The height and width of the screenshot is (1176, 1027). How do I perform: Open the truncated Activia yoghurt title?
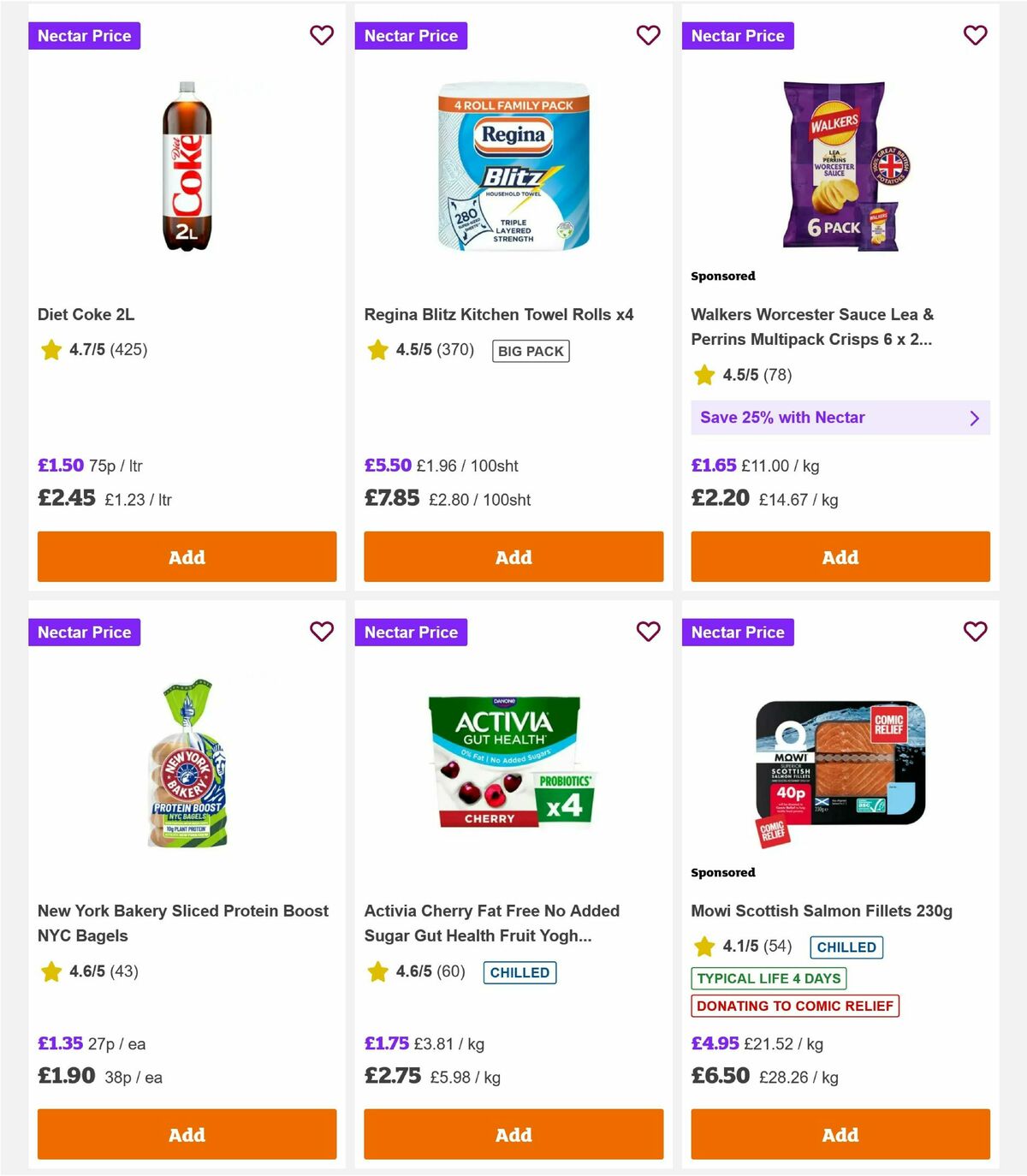pyautogui.click(x=492, y=924)
